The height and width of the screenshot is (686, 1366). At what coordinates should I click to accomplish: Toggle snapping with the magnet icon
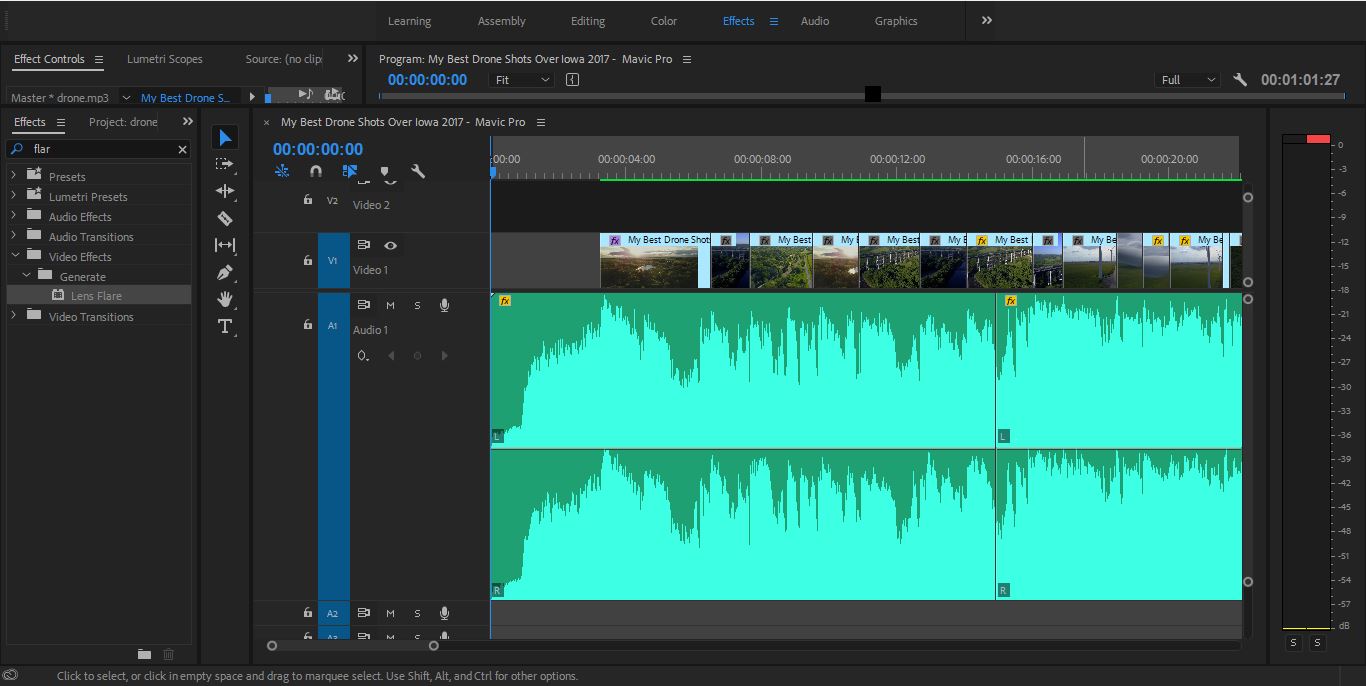pos(316,171)
